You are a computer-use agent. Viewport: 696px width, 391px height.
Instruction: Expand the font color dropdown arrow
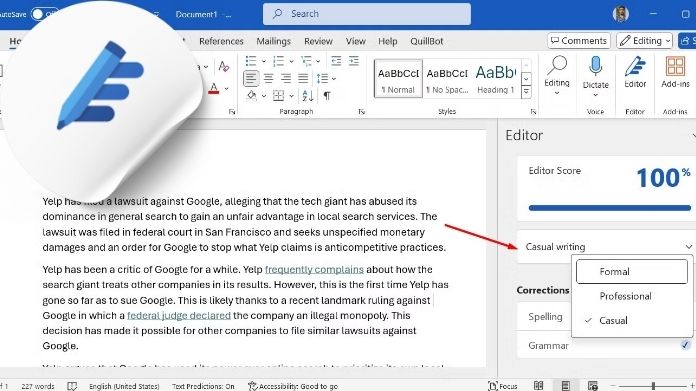click(x=226, y=89)
